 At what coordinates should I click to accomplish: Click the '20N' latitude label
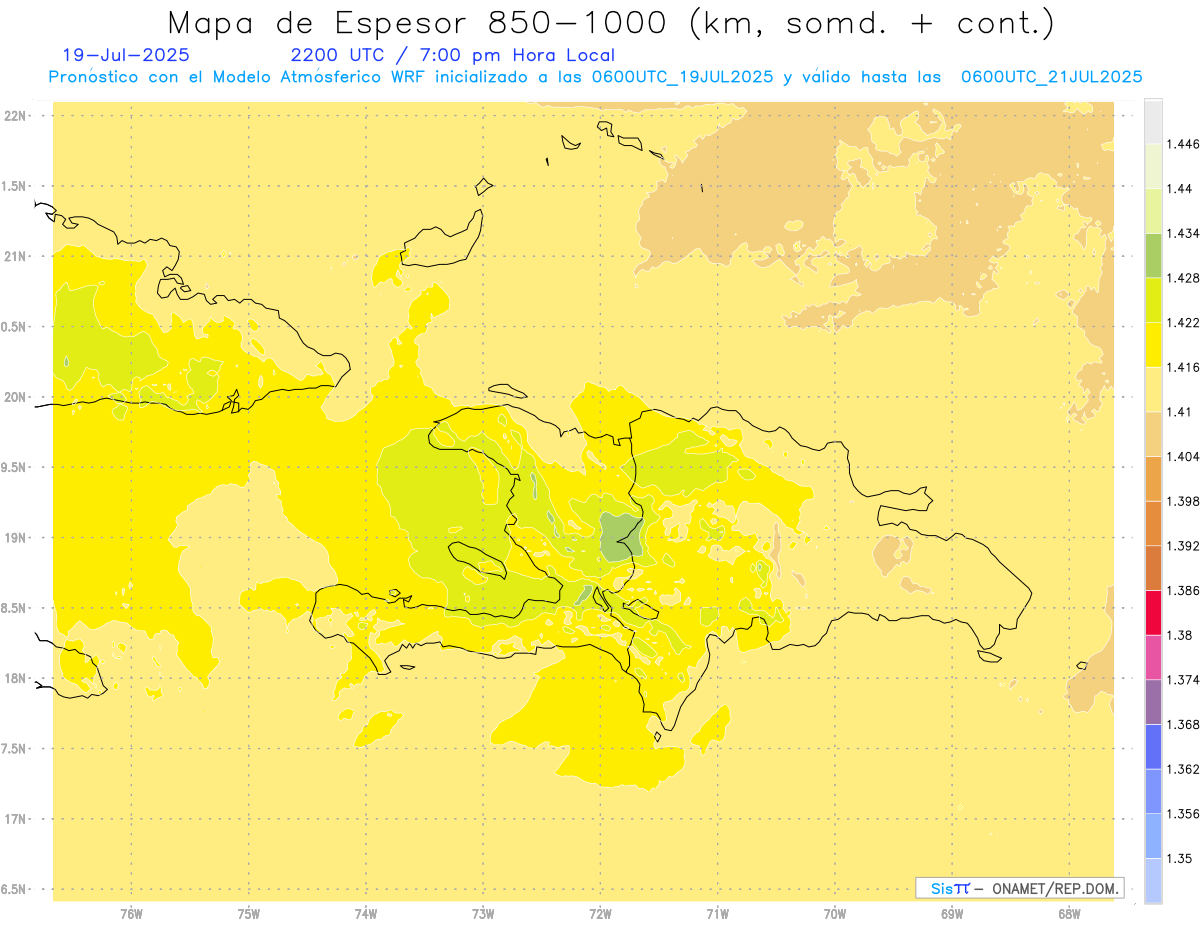(x=15, y=397)
